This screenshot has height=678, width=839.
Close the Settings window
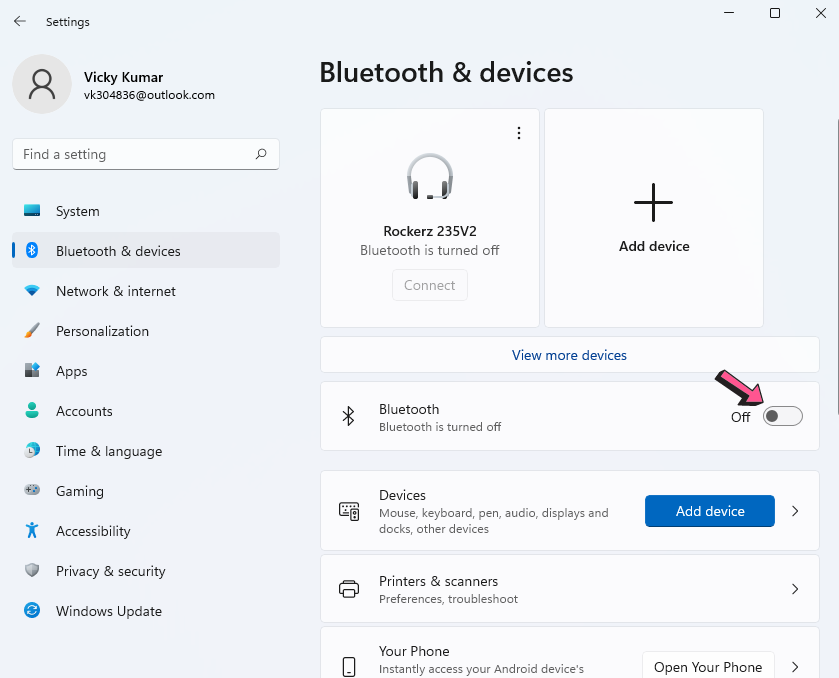tap(821, 13)
